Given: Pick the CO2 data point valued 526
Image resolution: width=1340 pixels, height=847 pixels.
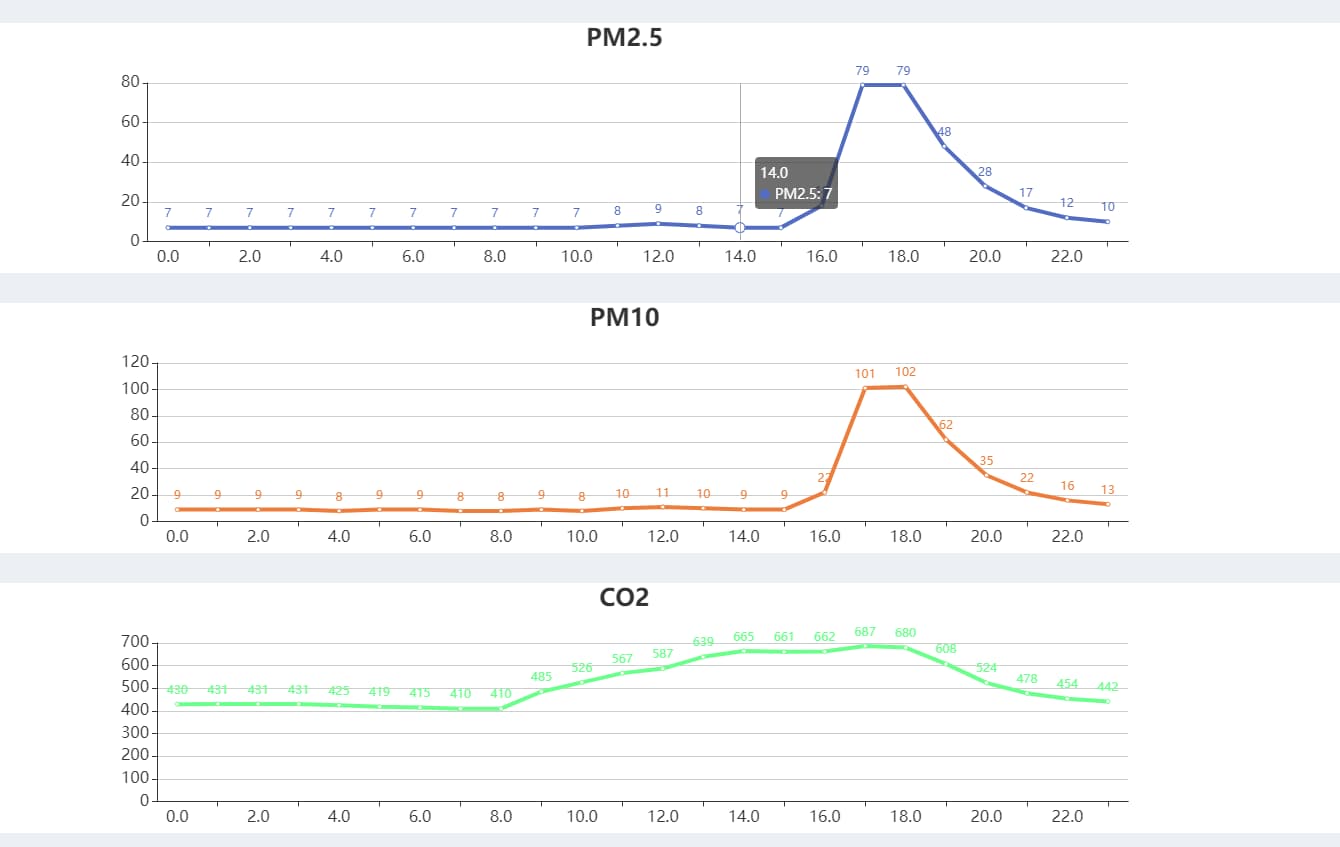Looking at the screenshot, I should [582, 682].
